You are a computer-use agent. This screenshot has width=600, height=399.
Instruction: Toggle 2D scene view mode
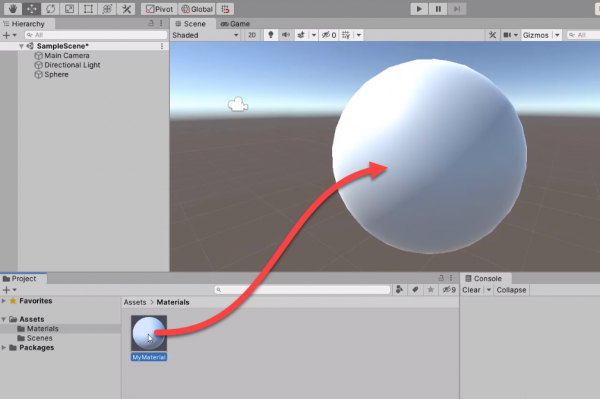[x=252, y=35]
